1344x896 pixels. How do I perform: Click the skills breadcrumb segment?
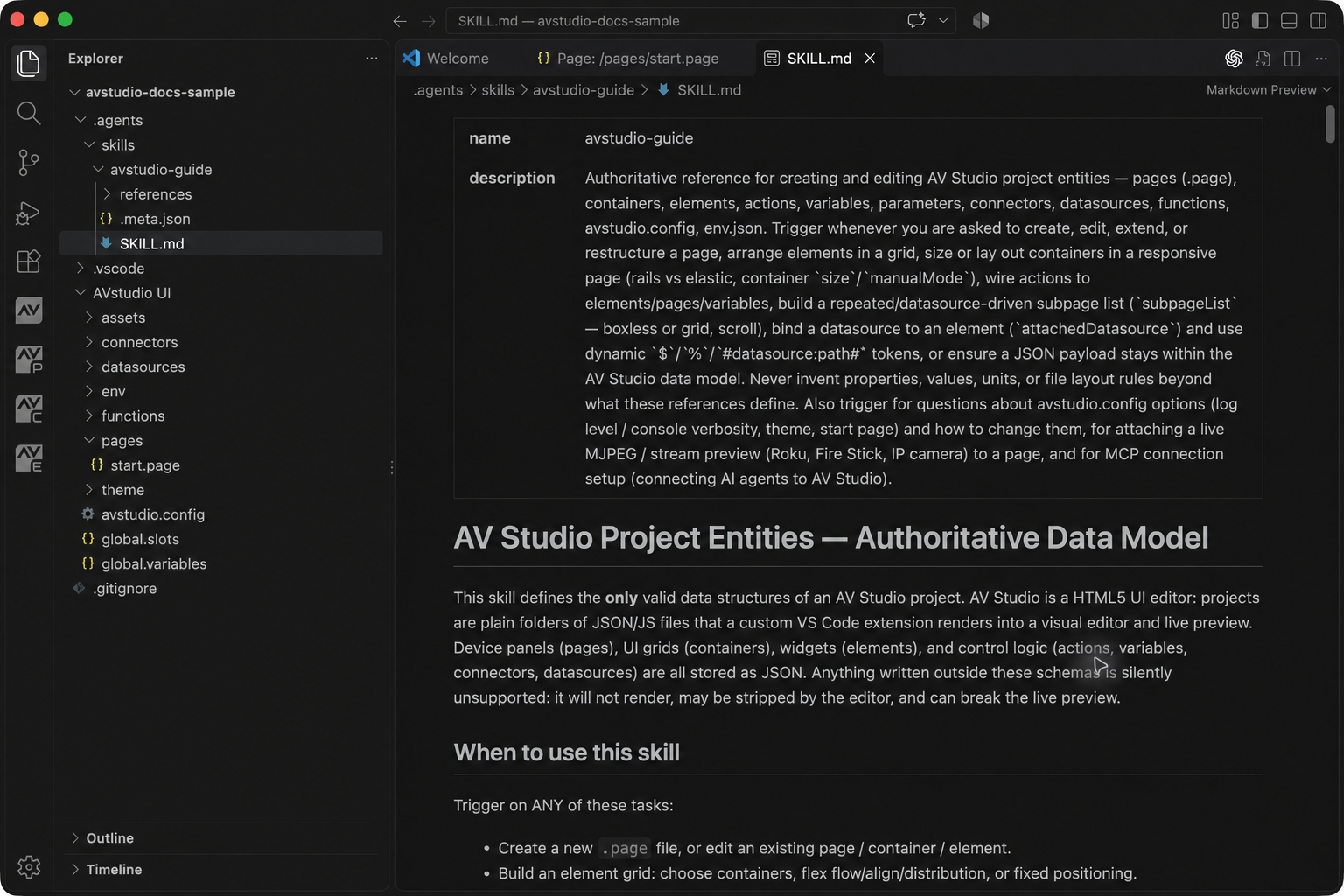(498, 90)
